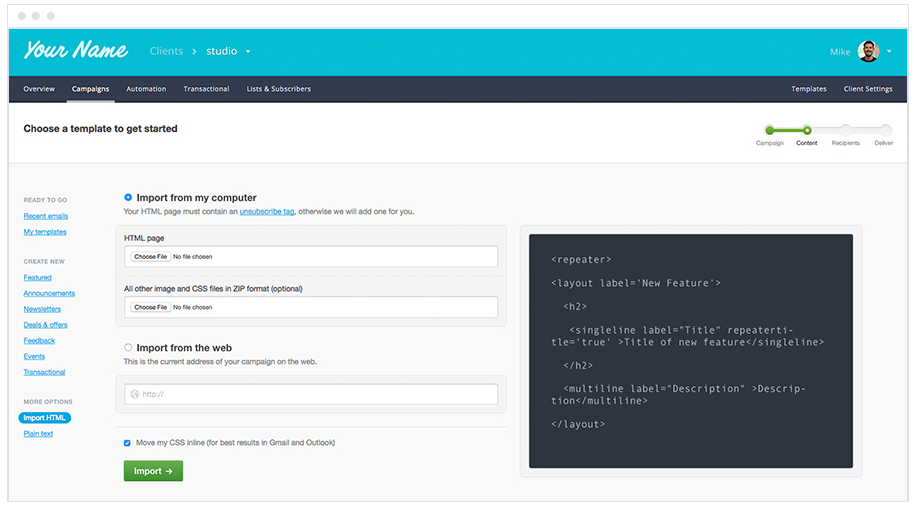914x507 pixels.
Task: Open Client Settings
Action: [x=868, y=89]
